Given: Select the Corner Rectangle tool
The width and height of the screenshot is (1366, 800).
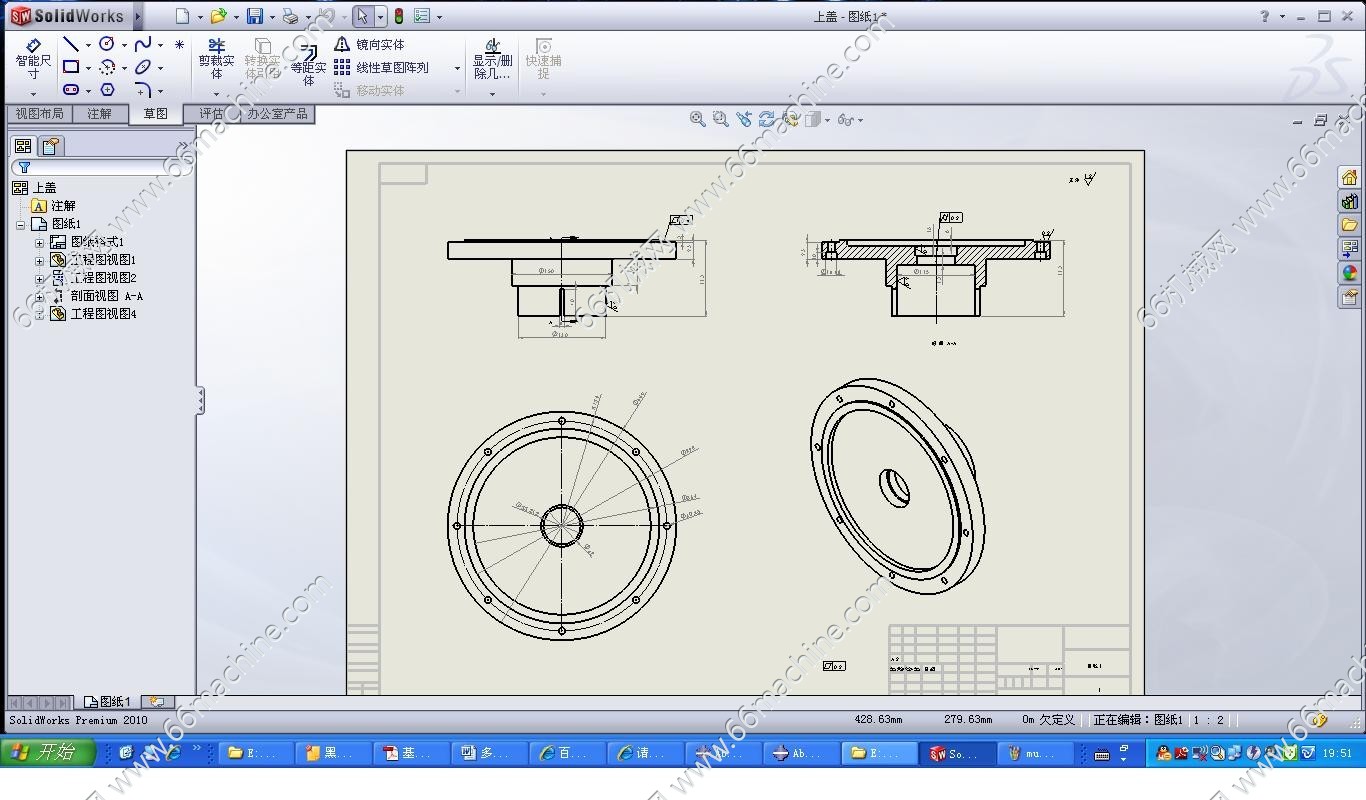Looking at the screenshot, I should pyautogui.click(x=71, y=67).
